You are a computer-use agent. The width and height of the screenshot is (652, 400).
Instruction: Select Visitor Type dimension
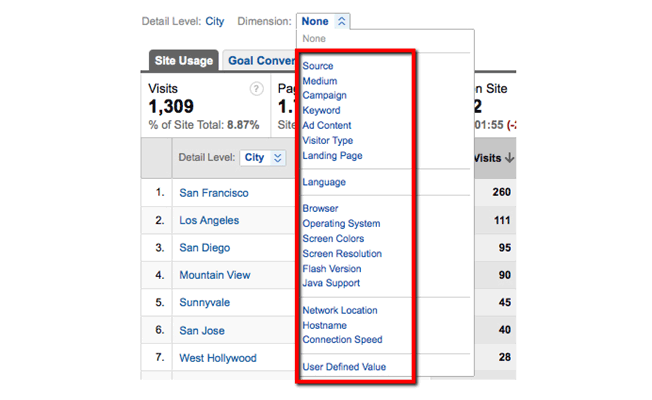(x=328, y=141)
